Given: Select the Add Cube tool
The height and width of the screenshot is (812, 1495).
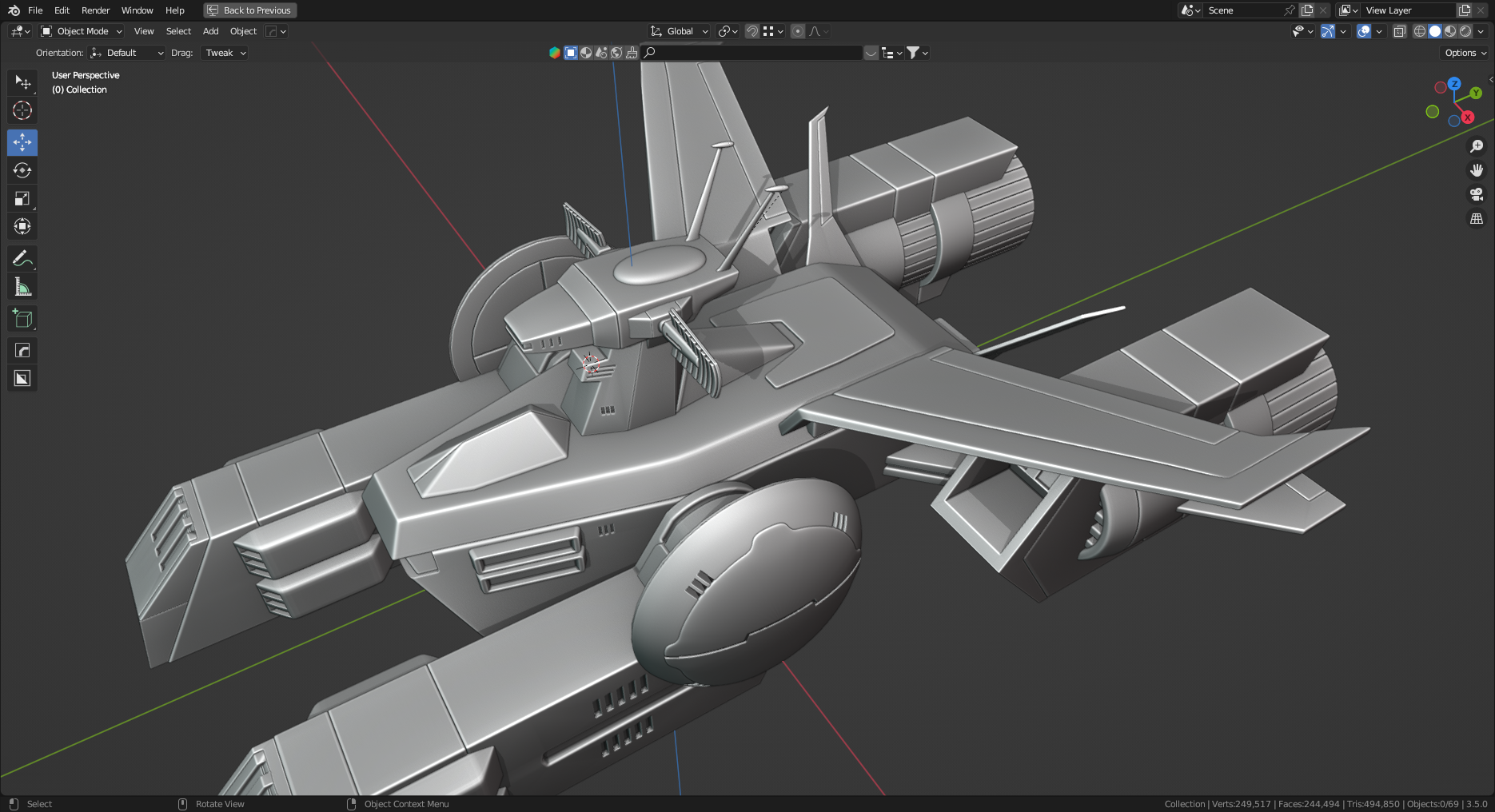Looking at the screenshot, I should (22, 318).
